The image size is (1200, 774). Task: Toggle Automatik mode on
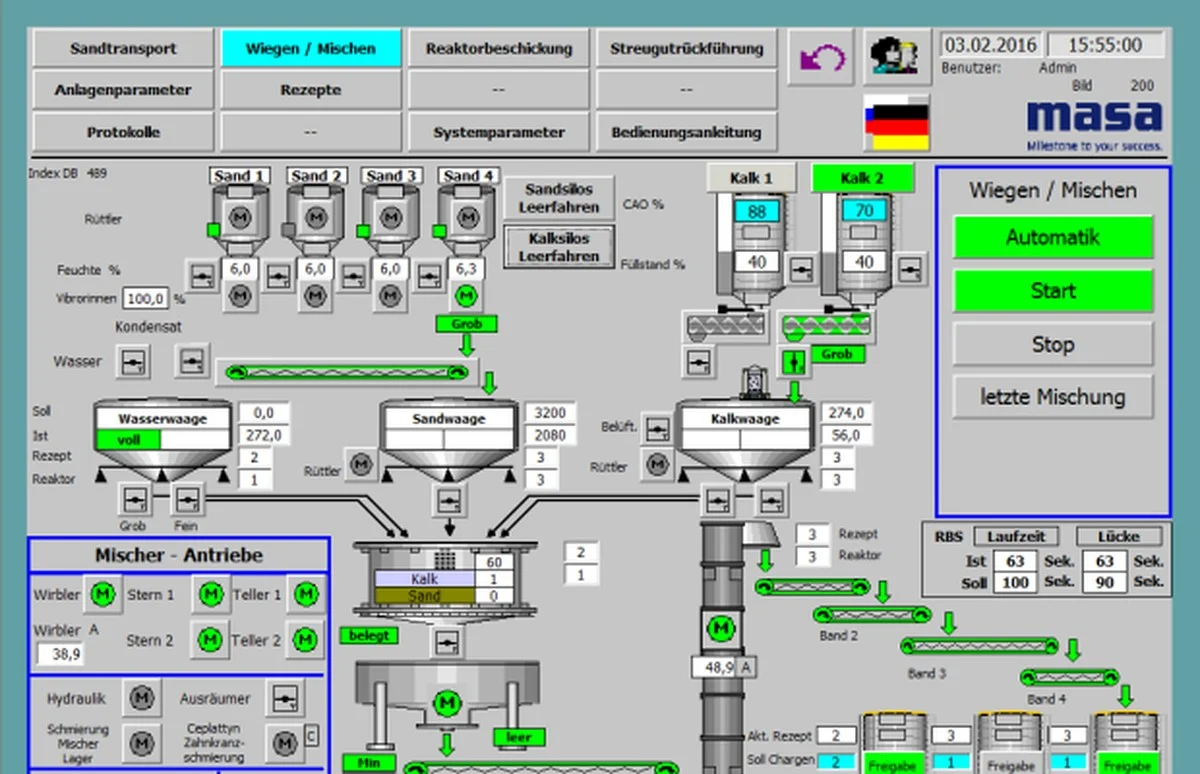pyautogui.click(x=1052, y=238)
